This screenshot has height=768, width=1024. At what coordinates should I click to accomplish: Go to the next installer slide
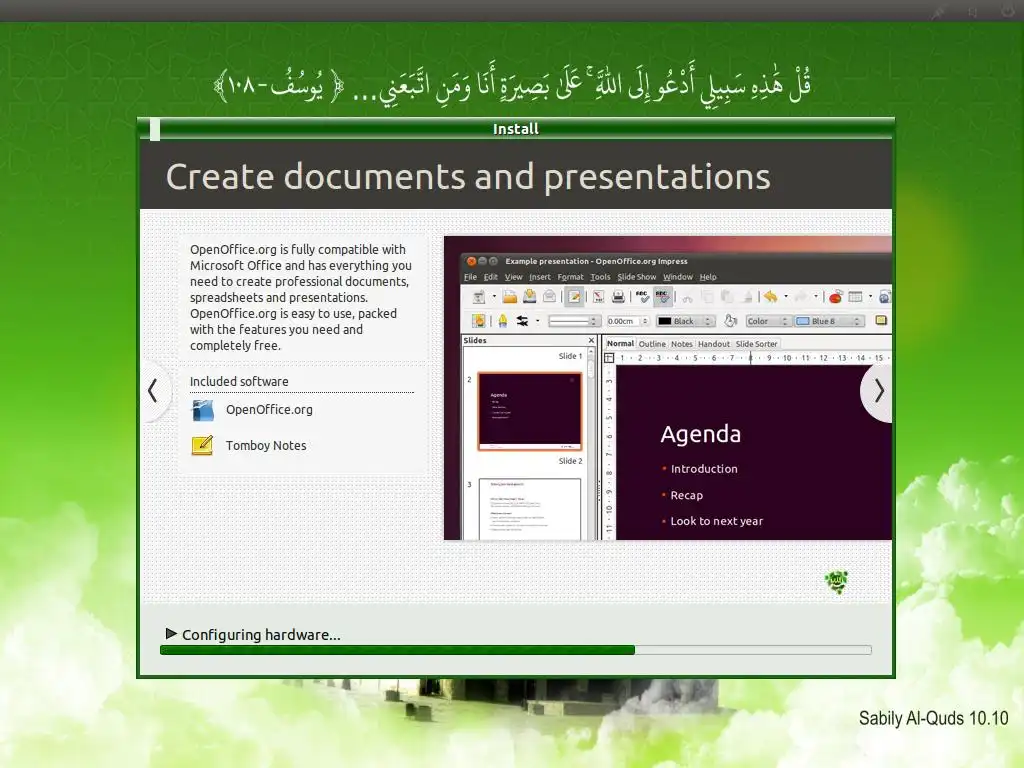pyautogui.click(x=878, y=391)
